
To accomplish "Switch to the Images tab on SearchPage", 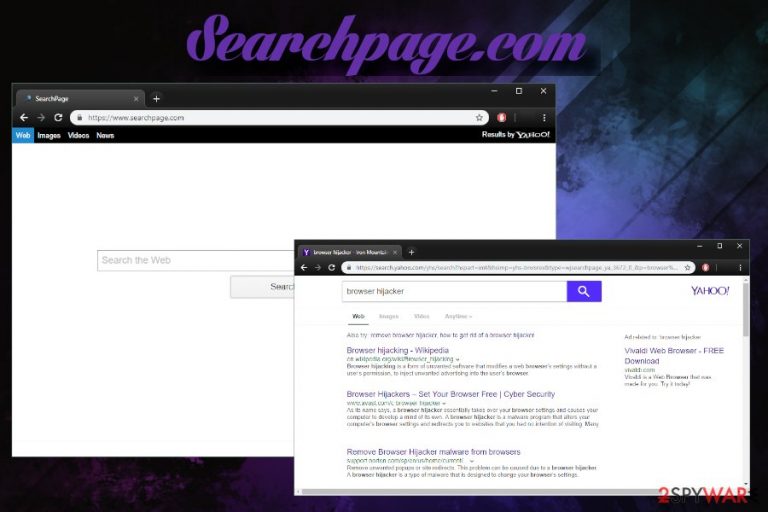I will tap(49, 135).
